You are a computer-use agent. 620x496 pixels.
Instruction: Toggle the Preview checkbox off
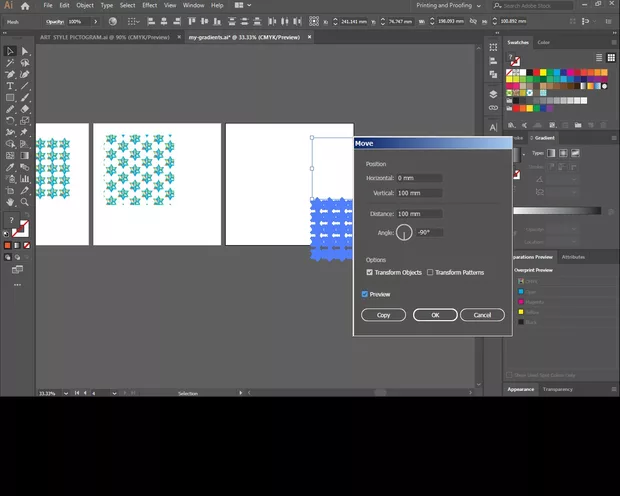click(365, 294)
